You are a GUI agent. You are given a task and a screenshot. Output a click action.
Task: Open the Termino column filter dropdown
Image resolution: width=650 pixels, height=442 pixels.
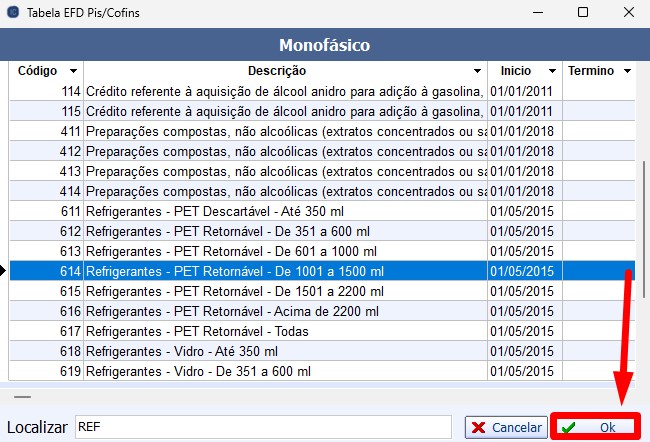coord(627,71)
